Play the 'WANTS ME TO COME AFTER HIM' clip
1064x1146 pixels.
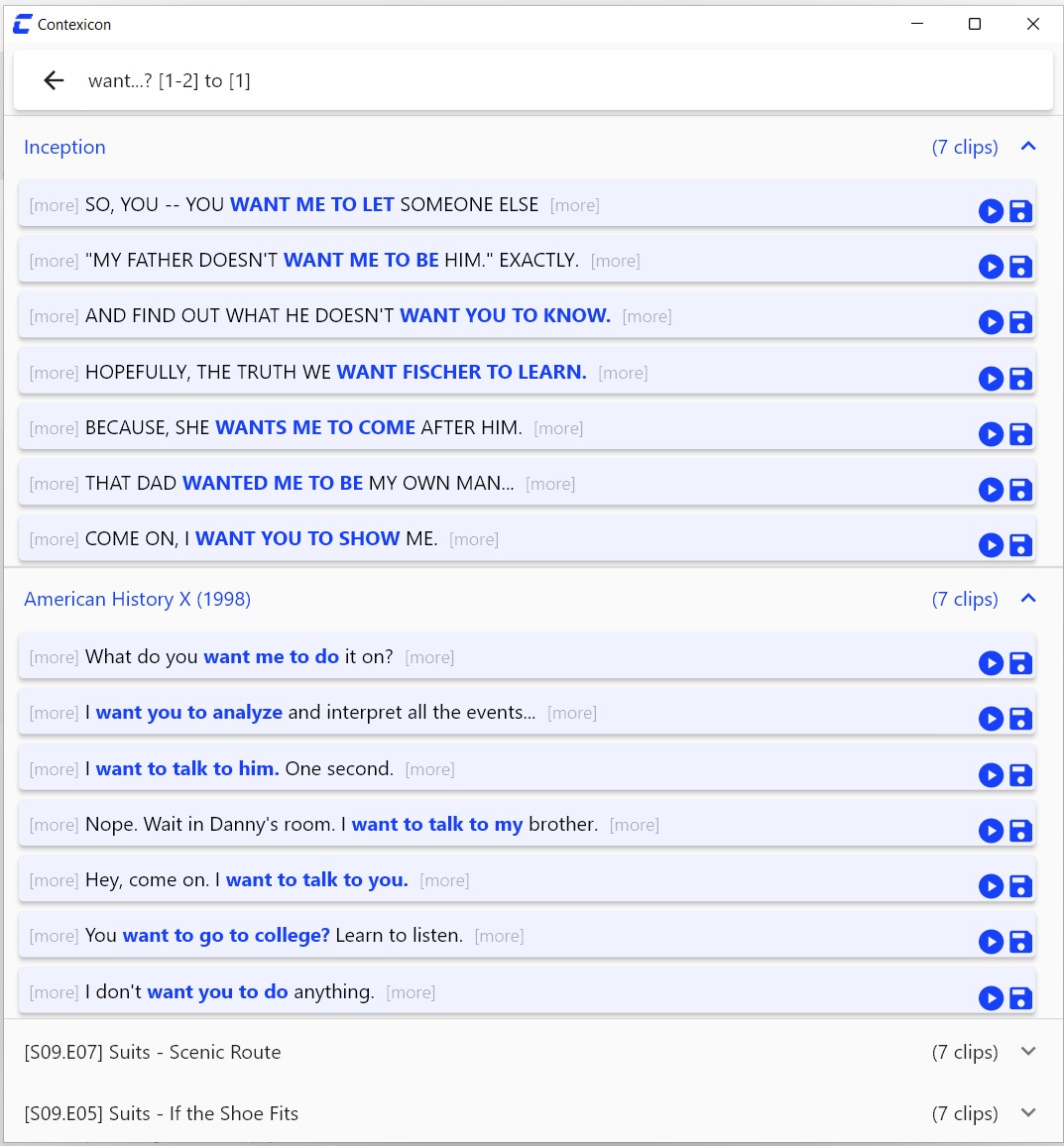click(x=991, y=434)
